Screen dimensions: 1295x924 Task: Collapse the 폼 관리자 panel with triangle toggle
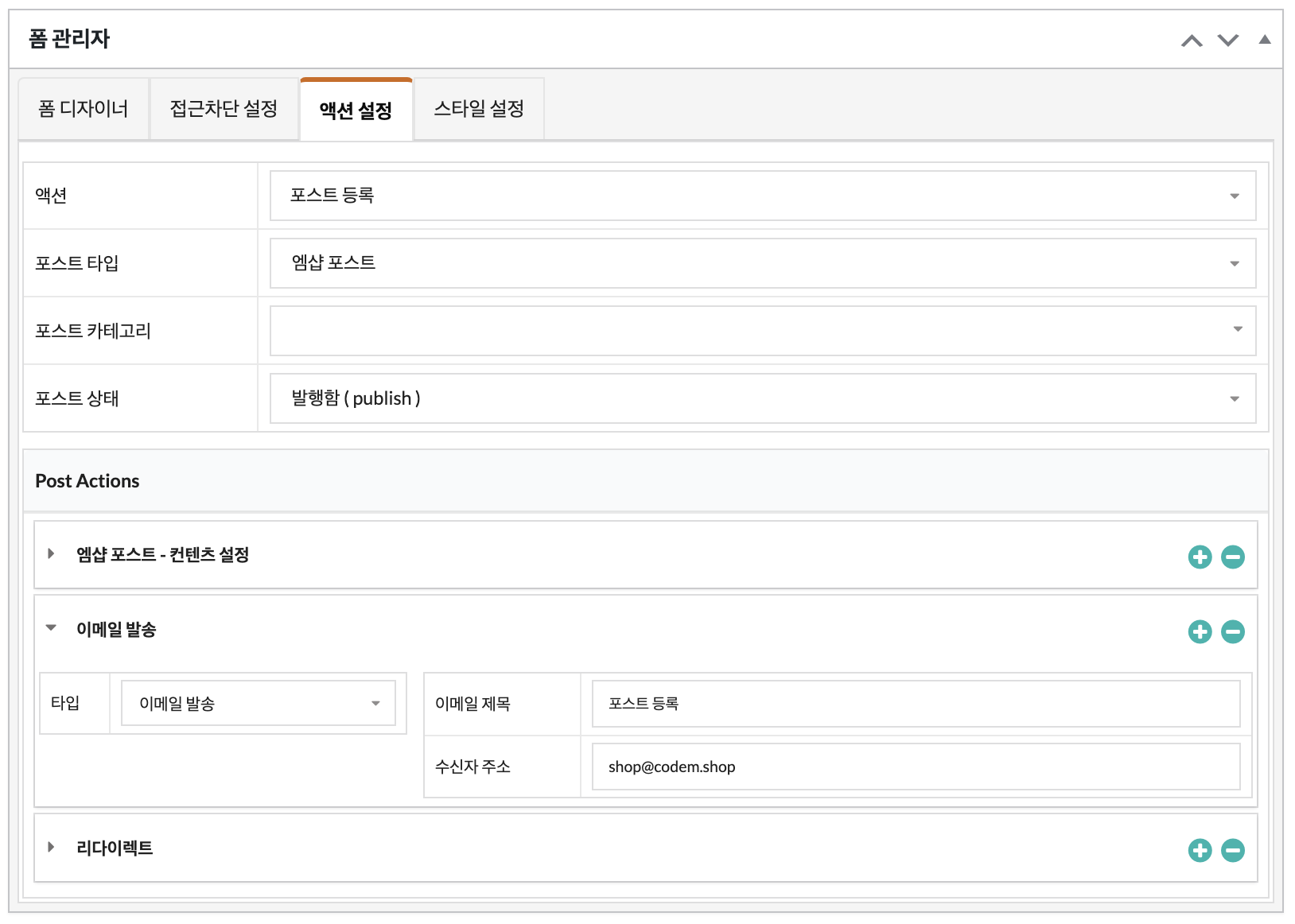coord(1265,40)
